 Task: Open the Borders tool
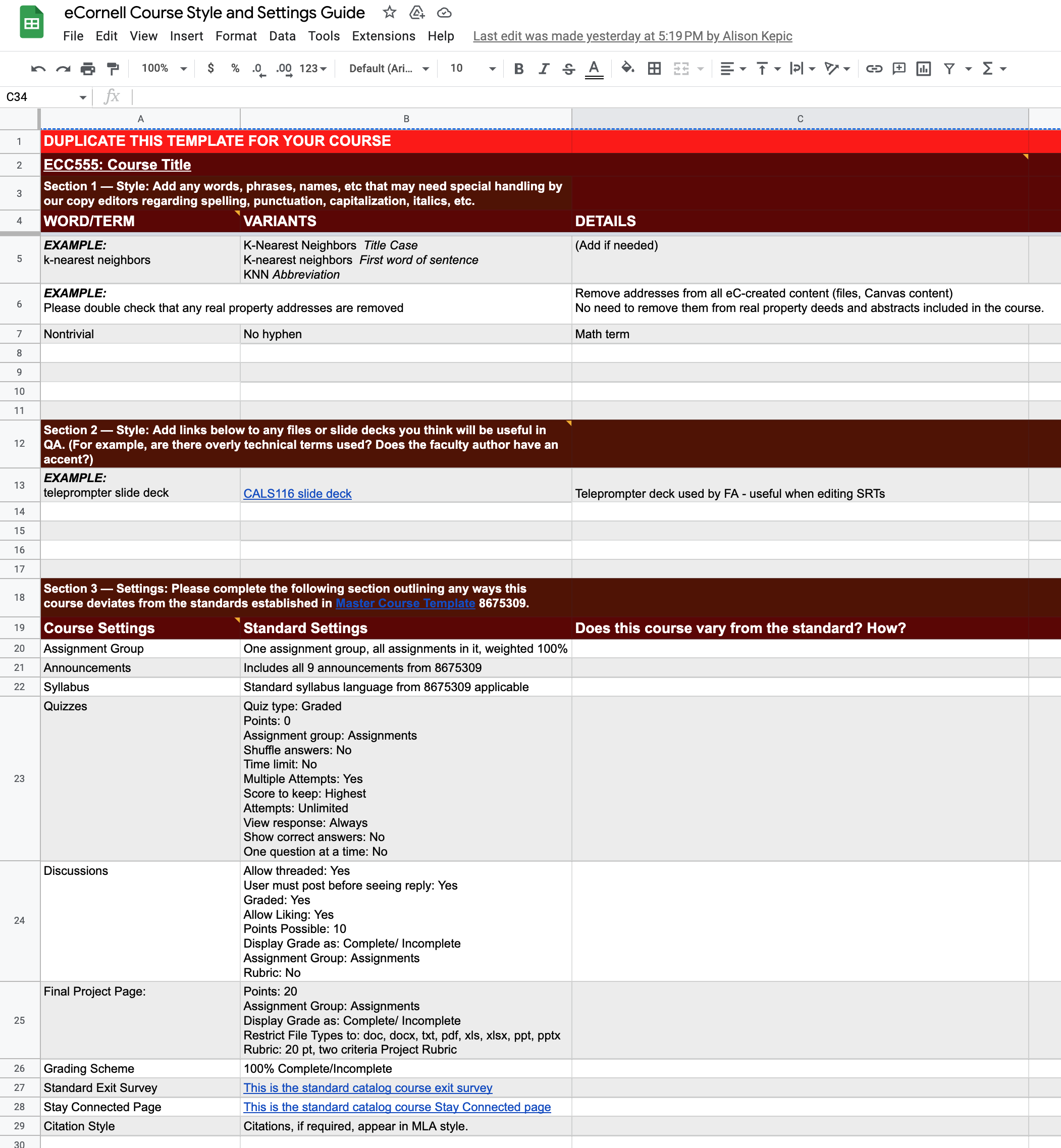tap(654, 69)
